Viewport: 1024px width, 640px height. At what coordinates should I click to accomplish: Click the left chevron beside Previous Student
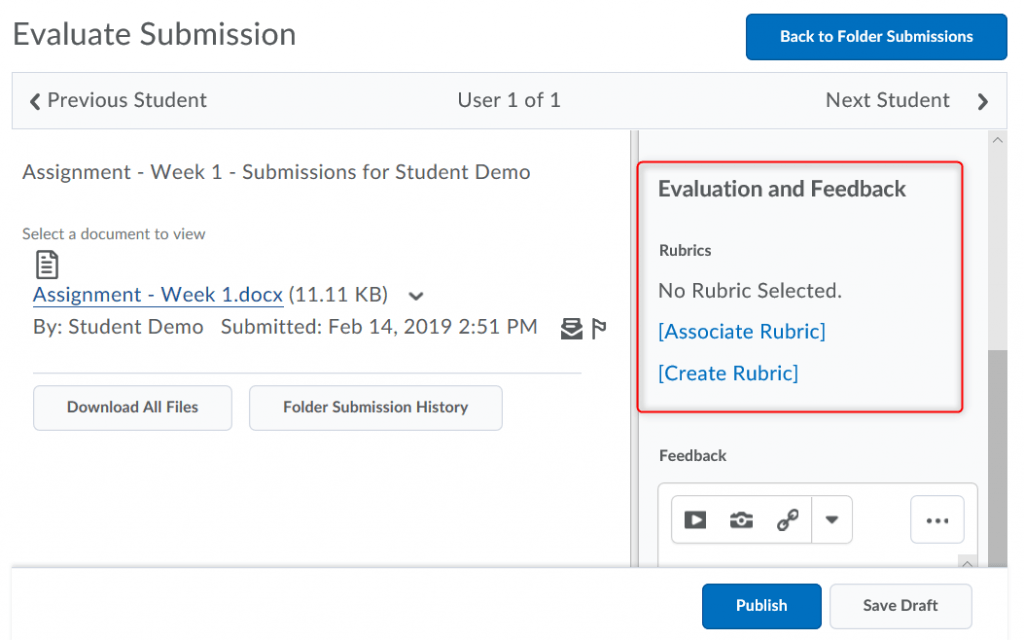pos(34,100)
